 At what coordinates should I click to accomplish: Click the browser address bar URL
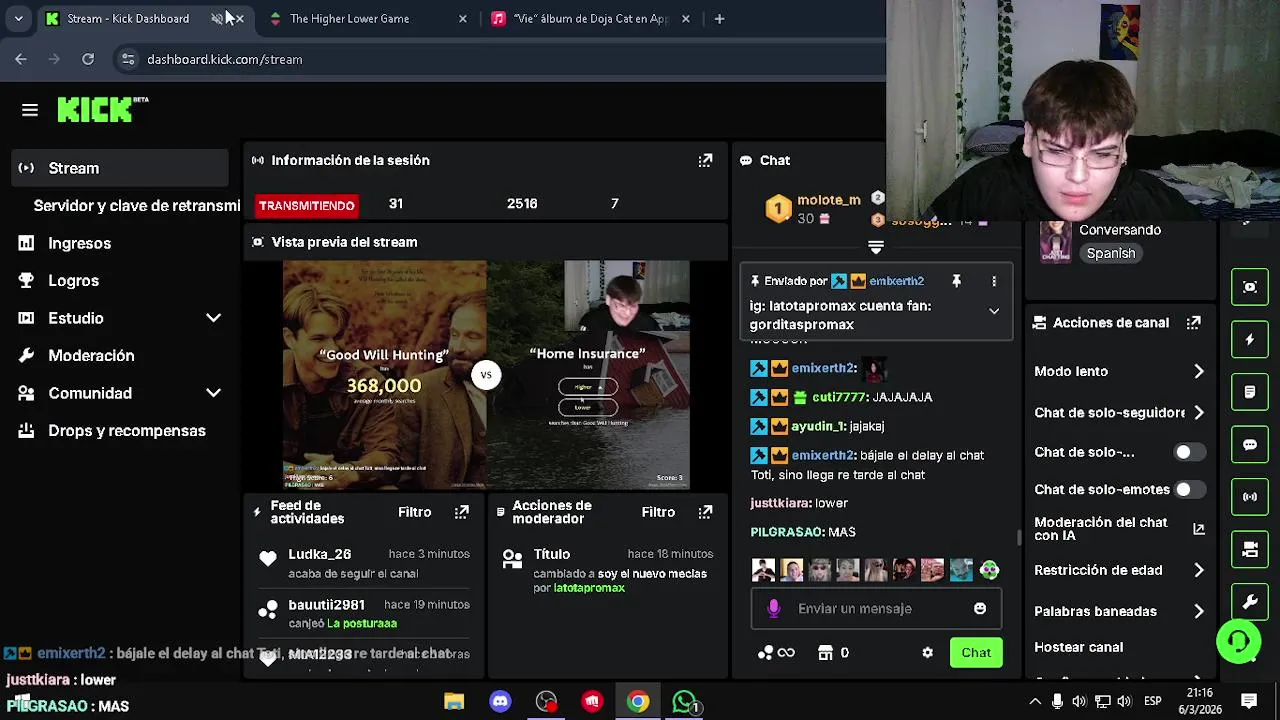(224, 59)
